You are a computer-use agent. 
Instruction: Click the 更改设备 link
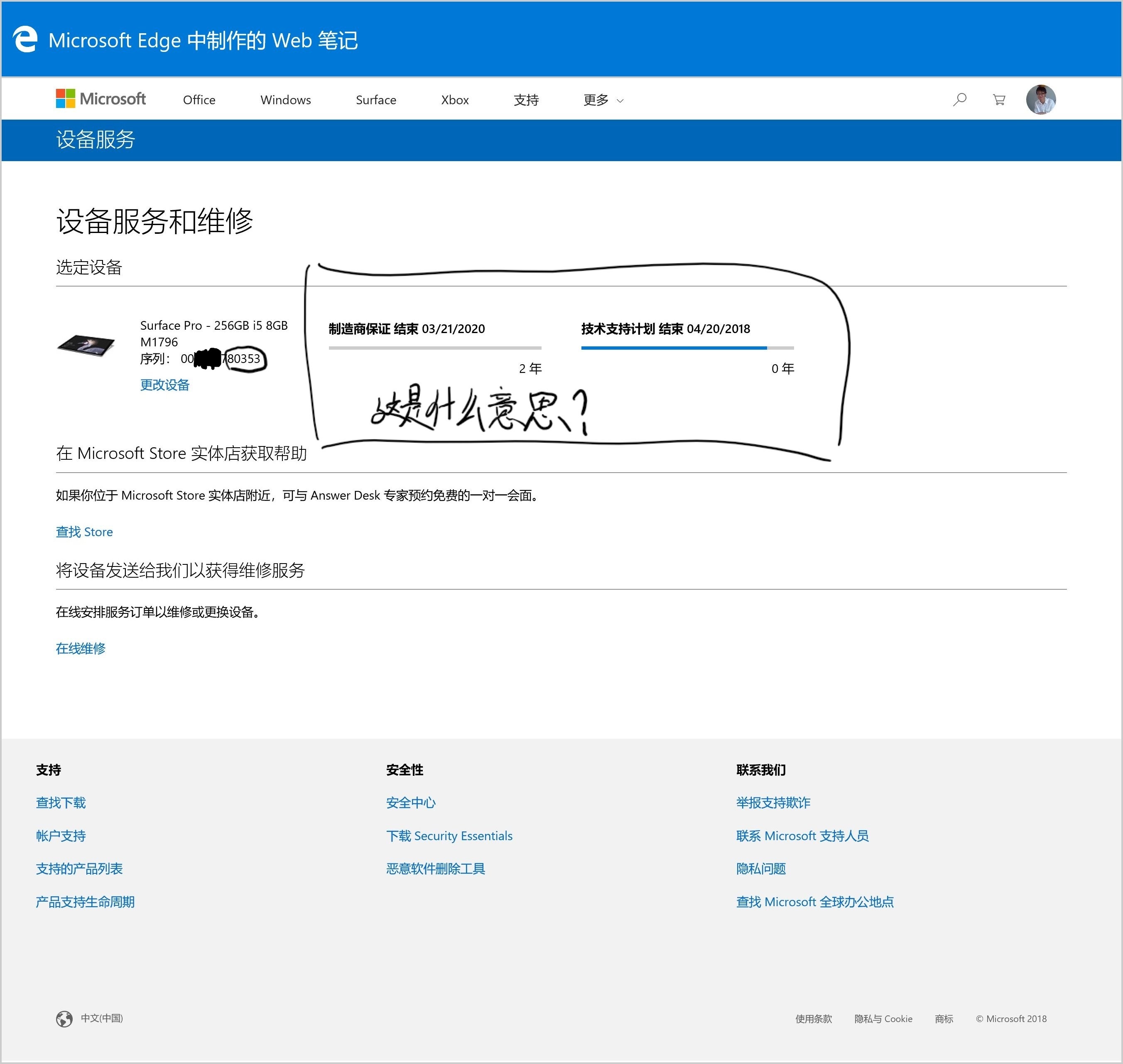coord(164,385)
